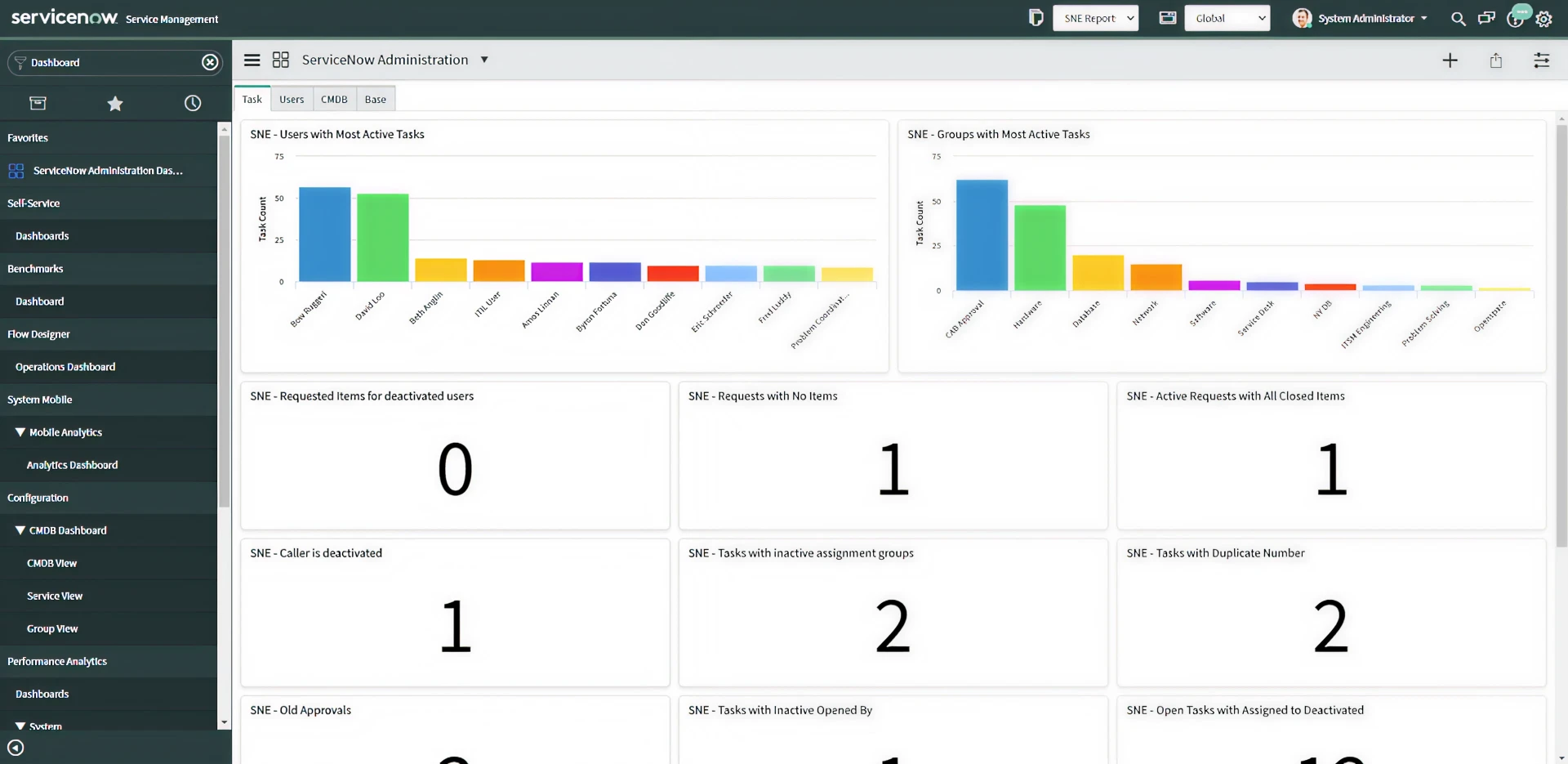Screen dimensions: 1568x764
Task: Switch to the Users tab
Action: click(292, 98)
